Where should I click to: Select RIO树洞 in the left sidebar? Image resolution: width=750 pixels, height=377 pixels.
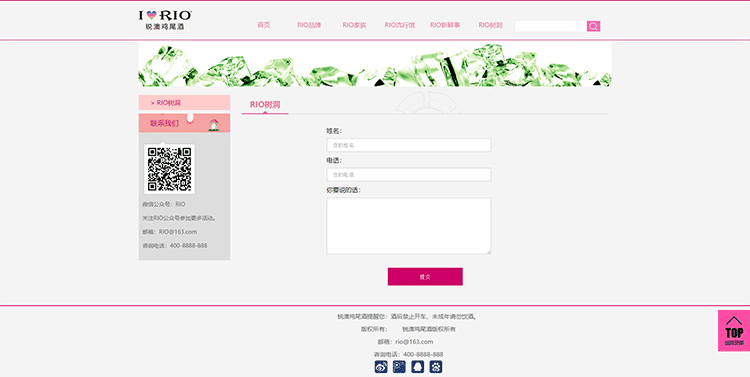click(x=184, y=102)
